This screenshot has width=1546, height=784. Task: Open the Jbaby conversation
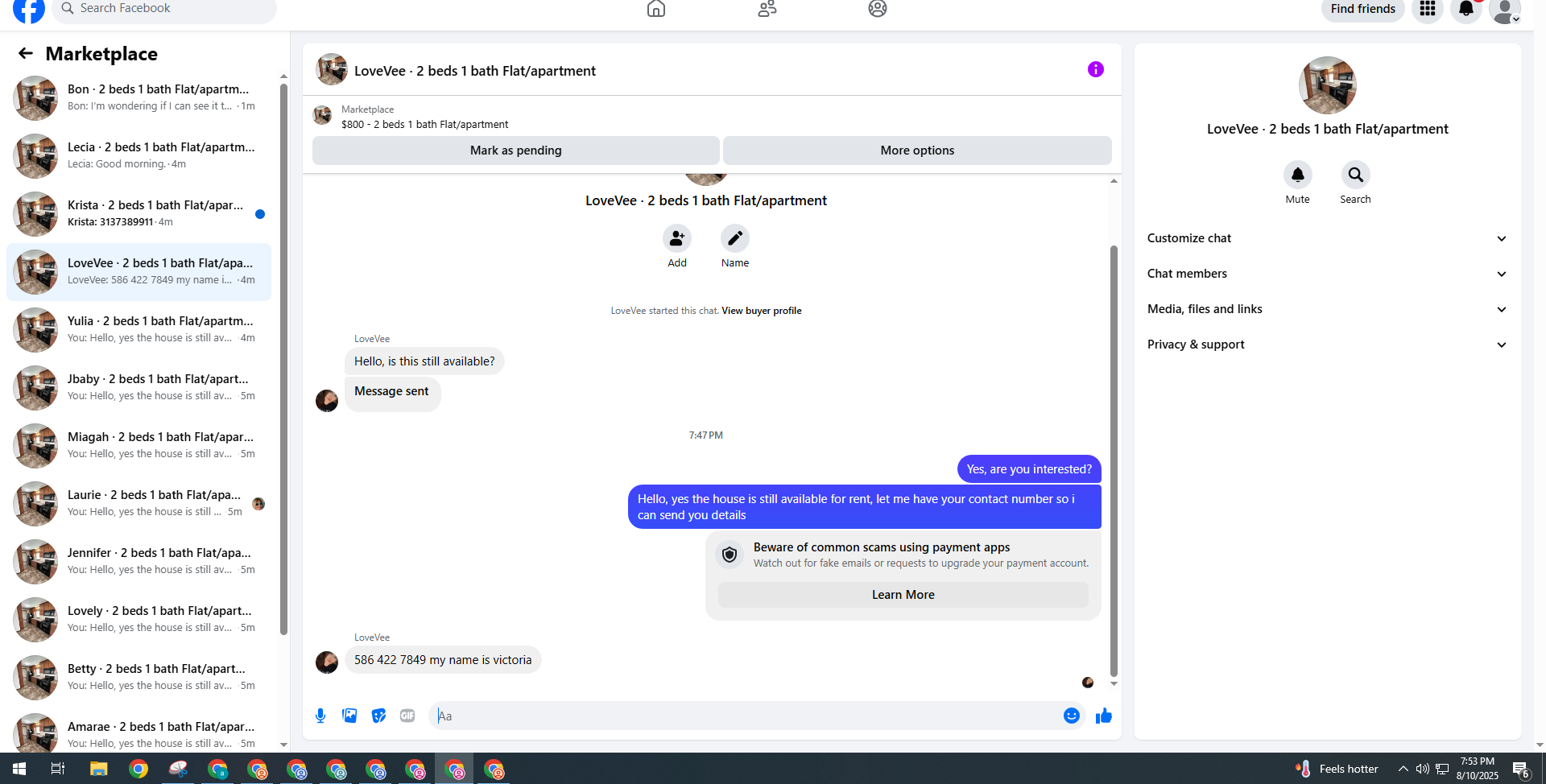138,388
